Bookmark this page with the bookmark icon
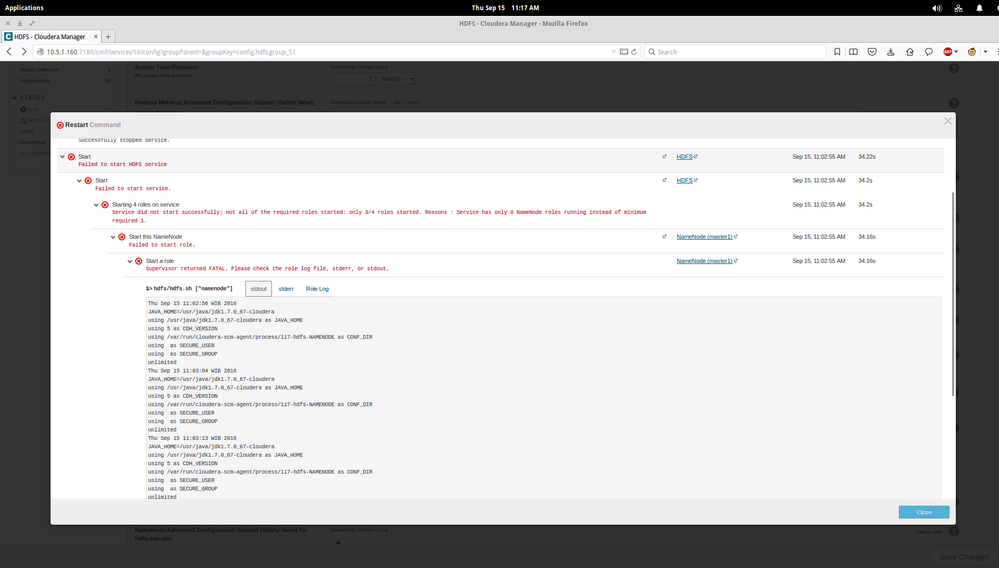Screen dimensions: 999x568 (x=837, y=52)
